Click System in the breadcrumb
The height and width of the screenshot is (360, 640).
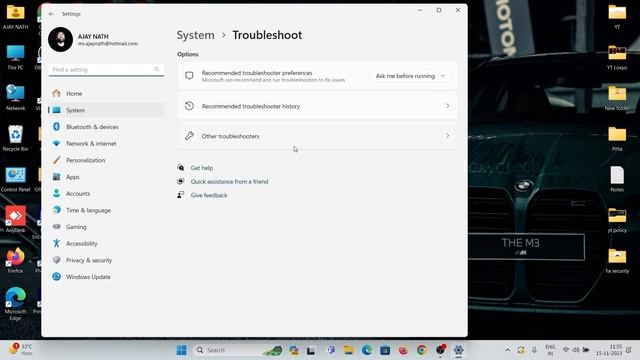click(196, 35)
